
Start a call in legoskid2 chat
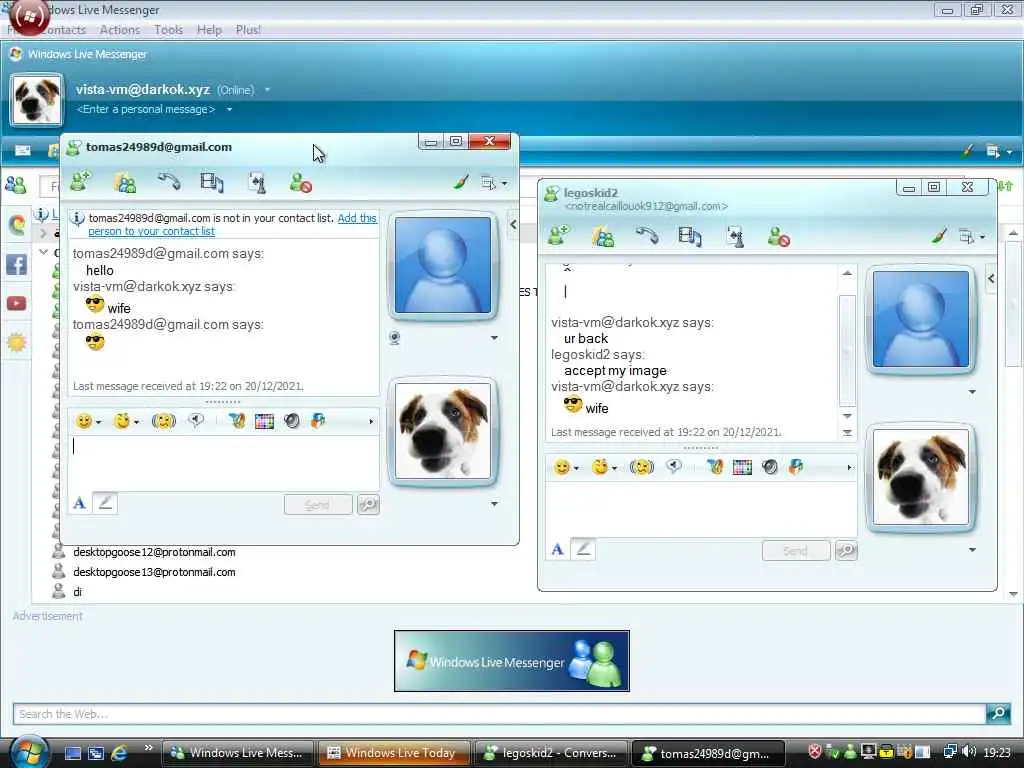[647, 236]
